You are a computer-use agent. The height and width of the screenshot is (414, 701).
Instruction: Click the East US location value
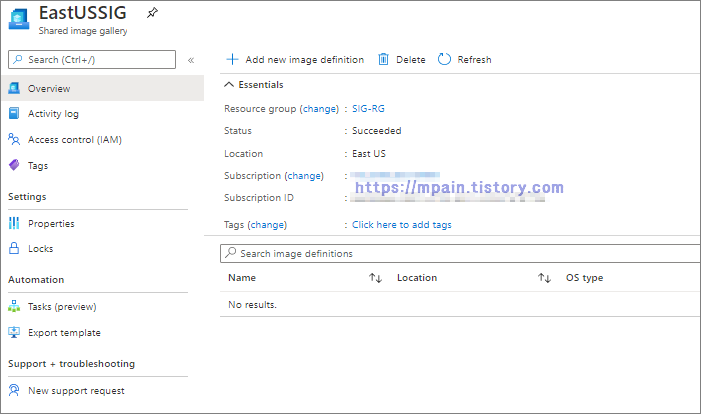[368, 153]
